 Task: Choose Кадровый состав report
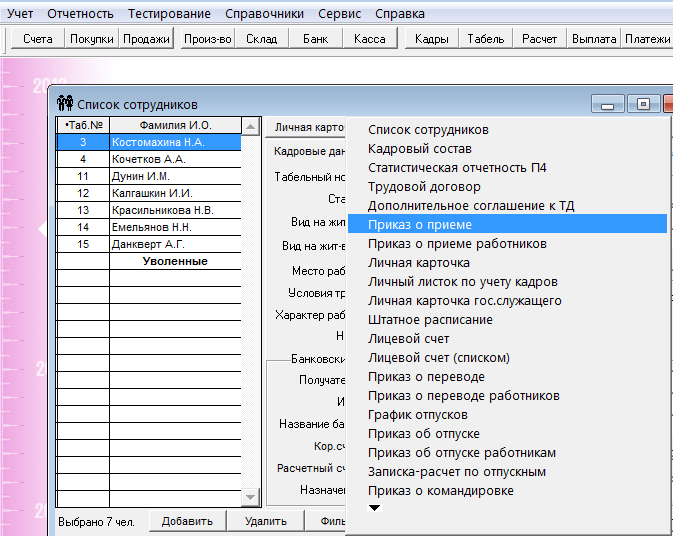507,148
